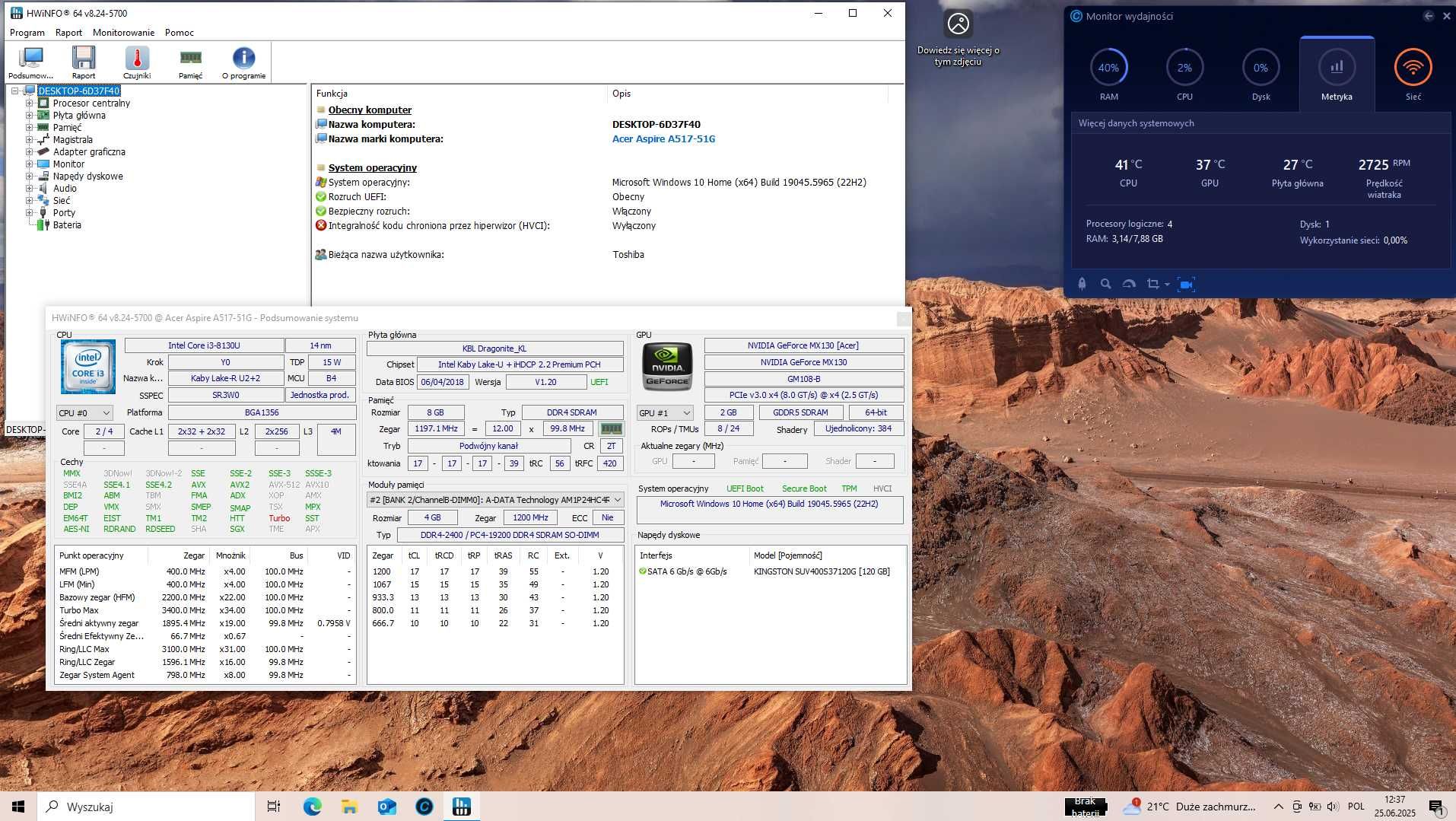Image resolution: width=1456 pixels, height=821 pixels.
Task: Click the Windows Start button
Action: (18, 807)
